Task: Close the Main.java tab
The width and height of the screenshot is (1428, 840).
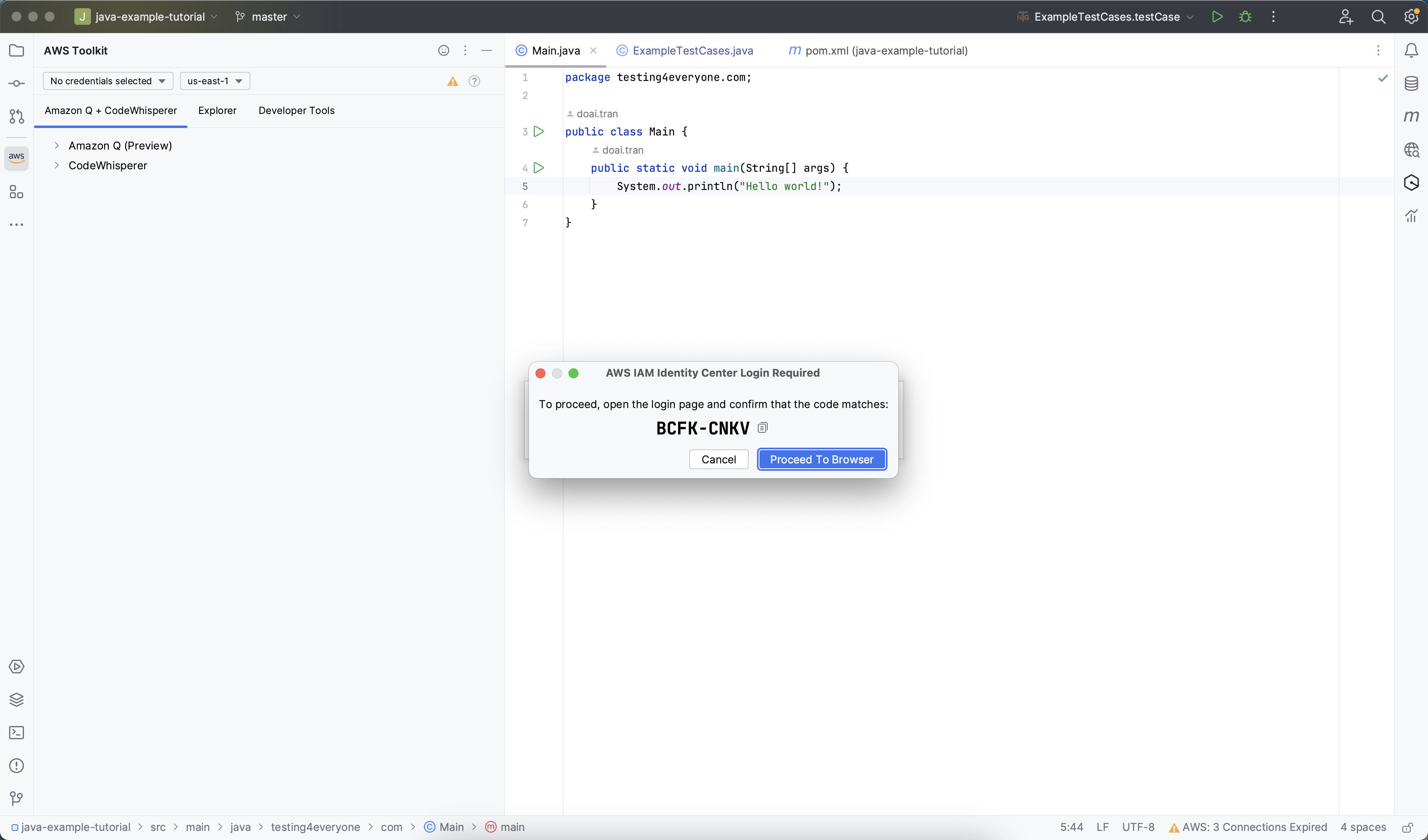Action: click(x=593, y=50)
